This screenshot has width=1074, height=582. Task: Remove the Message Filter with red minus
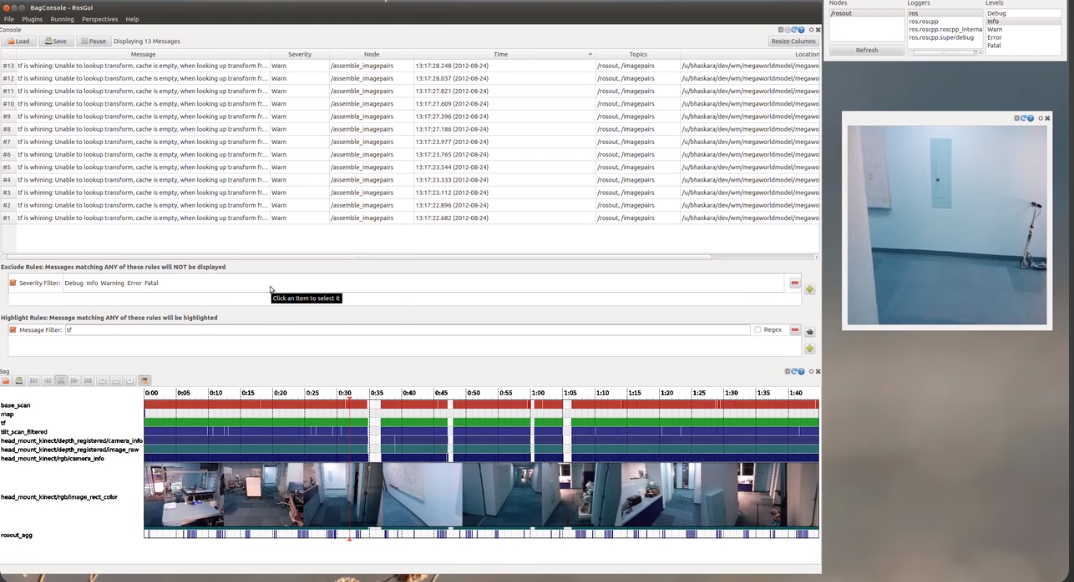pyautogui.click(x=795, y=330)
